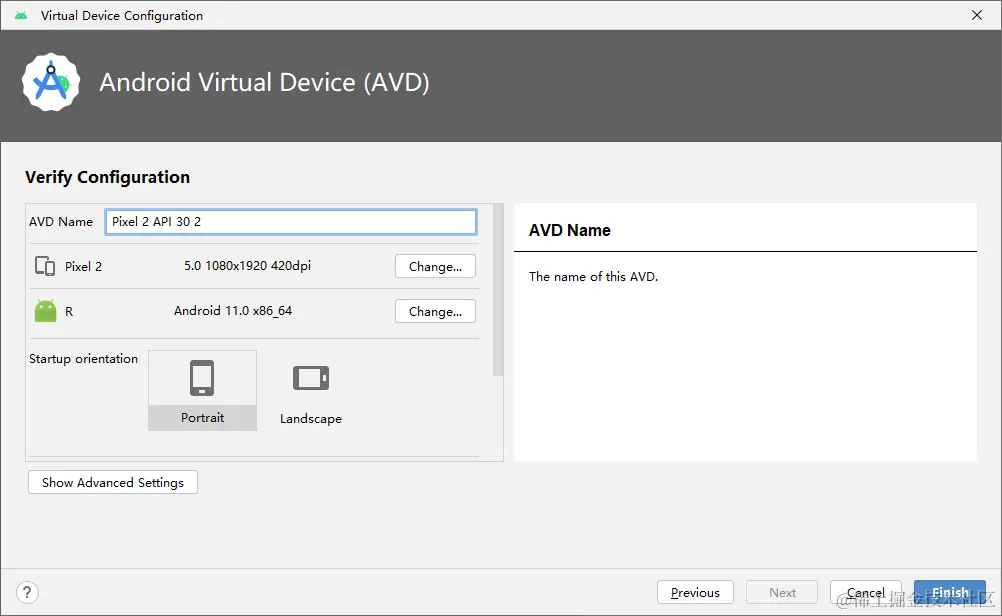Click the small Android icon in title bar
This screenshot has height=616, width=1002.
point(21,15)
